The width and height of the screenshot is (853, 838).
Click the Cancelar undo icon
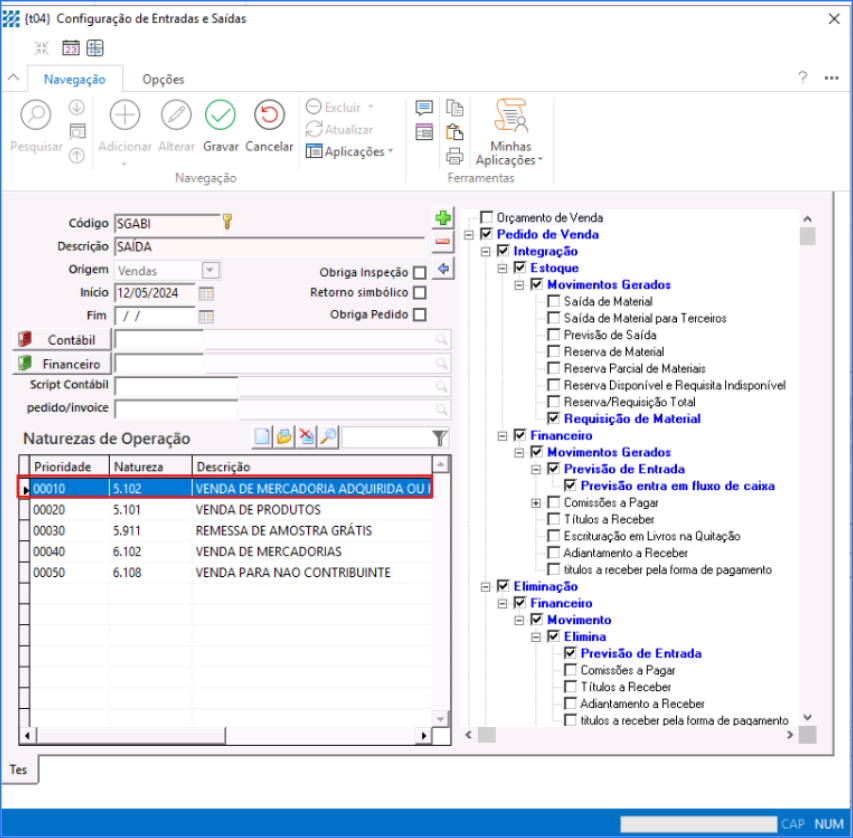coord(269,116)
